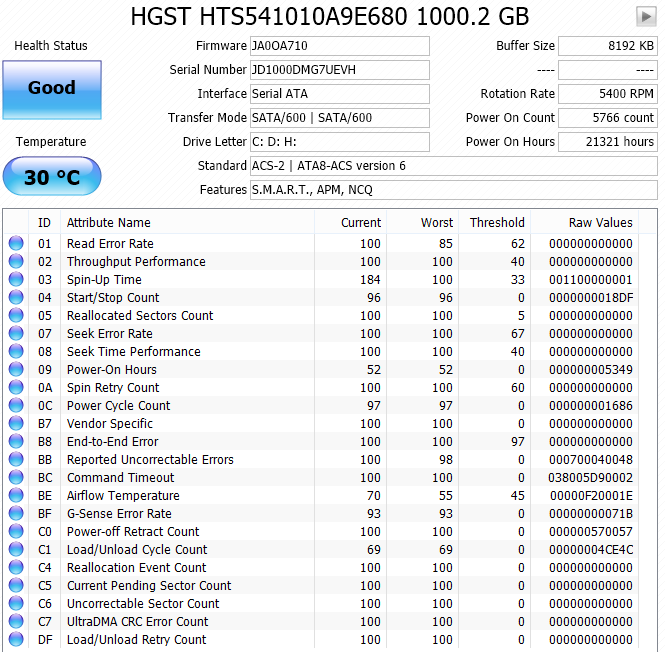Click status orb next to Spin-Up Time
Image resolution: width=665 pixels, height=652 pixels.
16,280
